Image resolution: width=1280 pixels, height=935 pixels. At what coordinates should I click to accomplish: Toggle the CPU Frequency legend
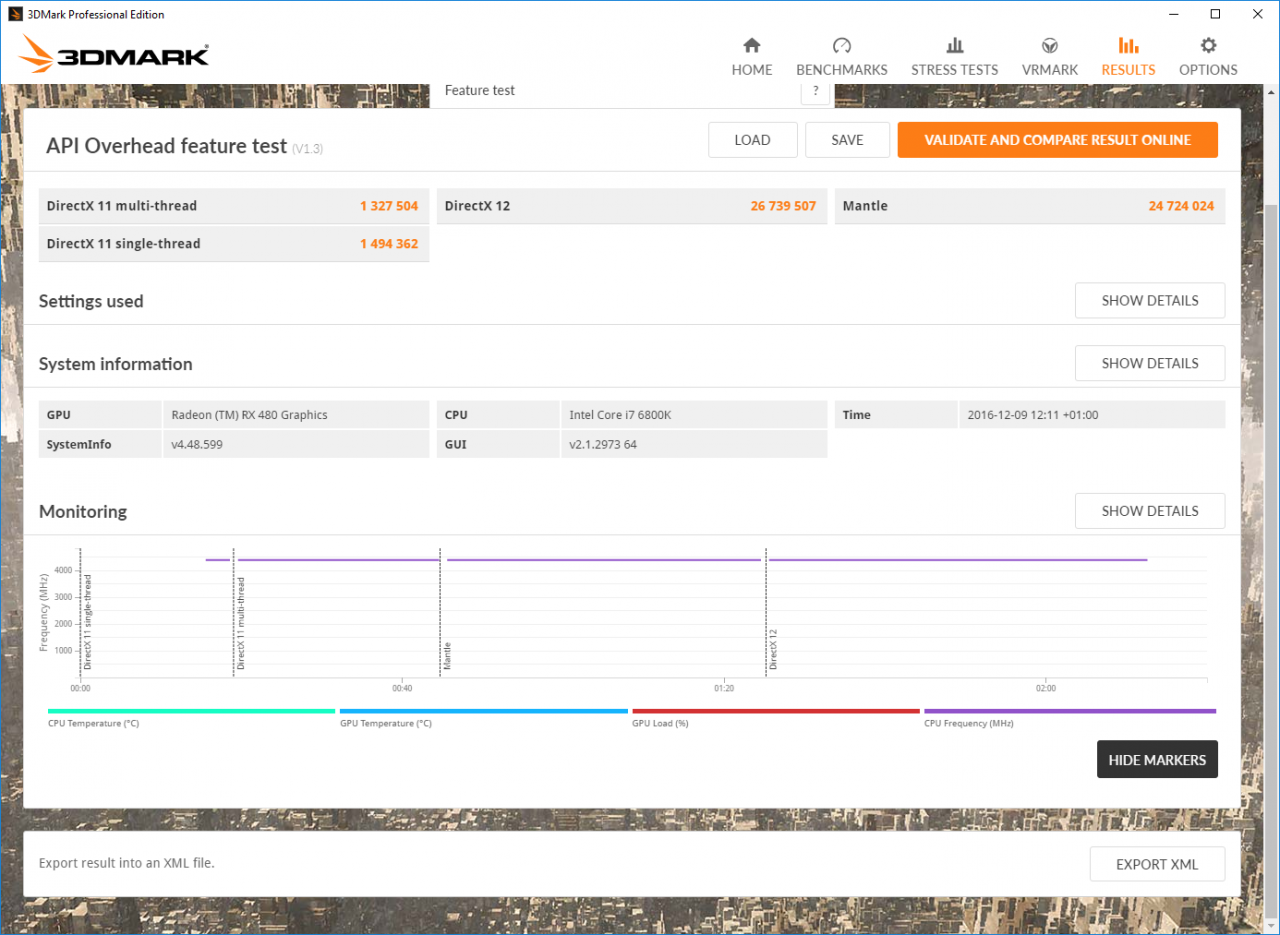1070,716
